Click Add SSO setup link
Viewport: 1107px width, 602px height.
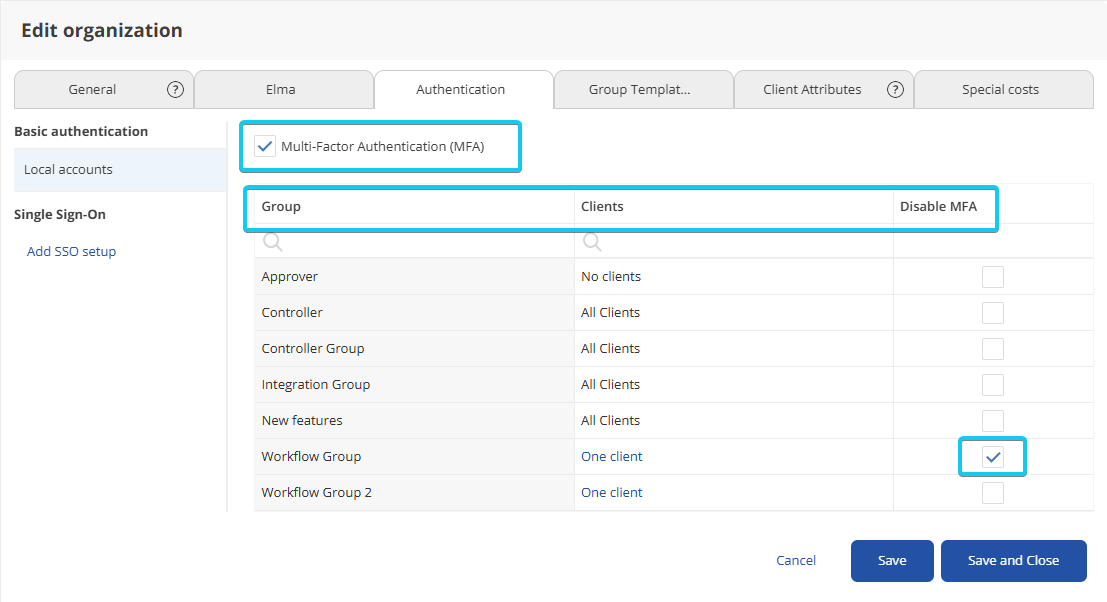(71, 251)
